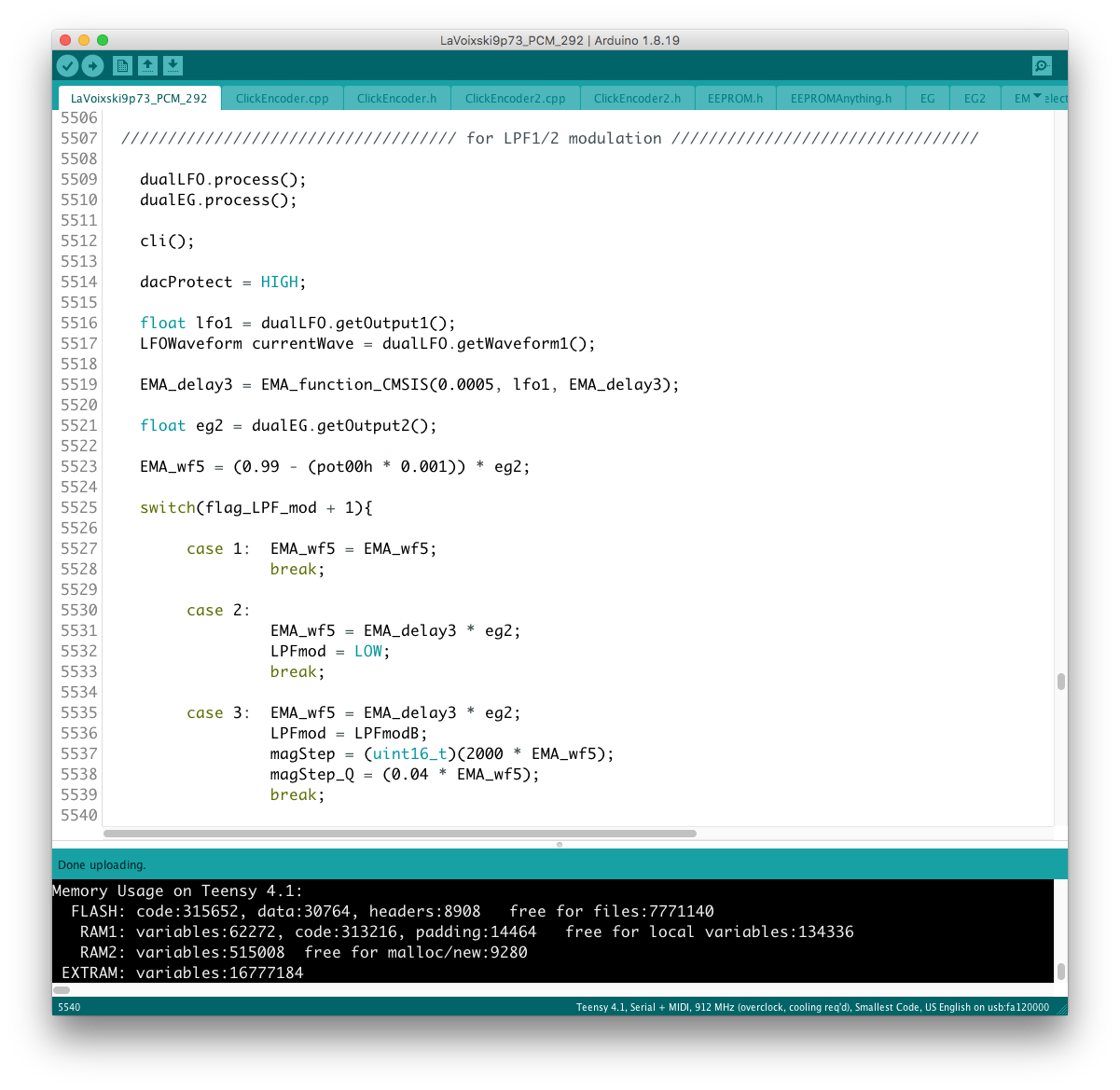The height and width of the screenshot is (1090, 1120).
Task: Select the ClickEncoder2.cpp tab
Action: coord(515,98)
